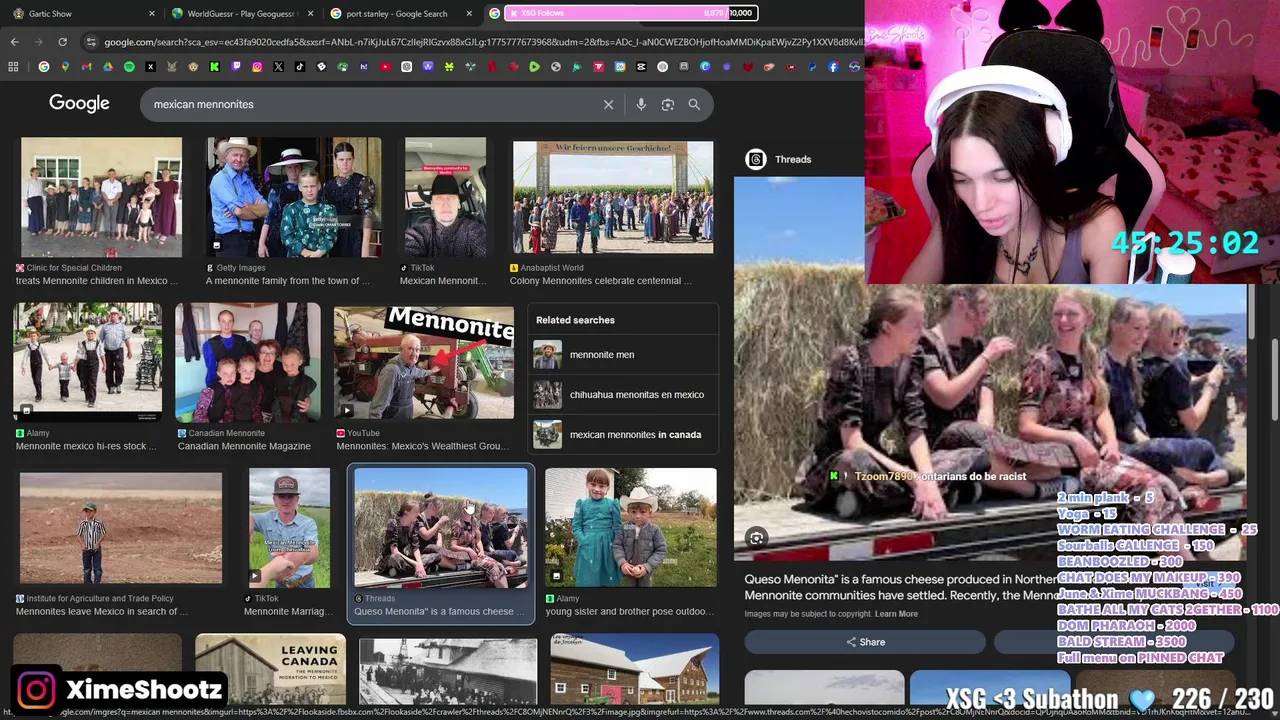Open the Learn More copyright link
Viewport: 1280px width, 720px height.
(x=896, y=614)
